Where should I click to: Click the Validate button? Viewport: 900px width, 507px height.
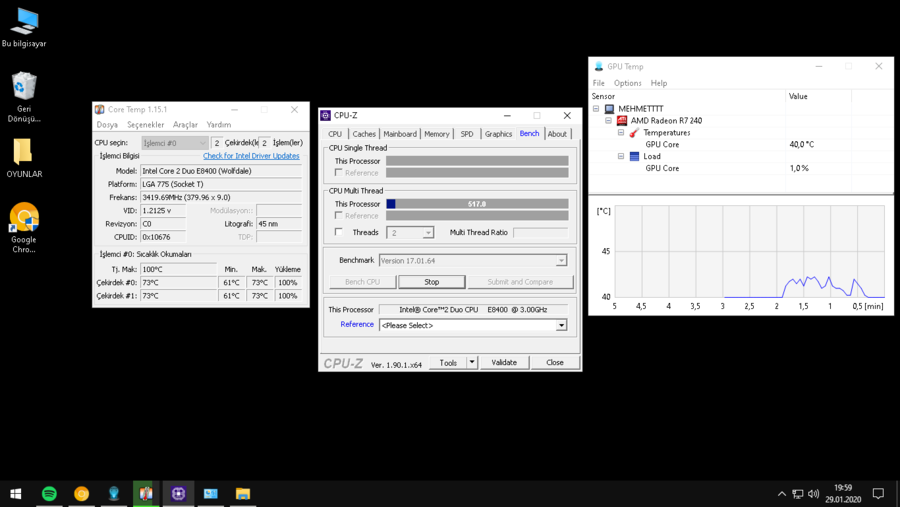[504, 363]
